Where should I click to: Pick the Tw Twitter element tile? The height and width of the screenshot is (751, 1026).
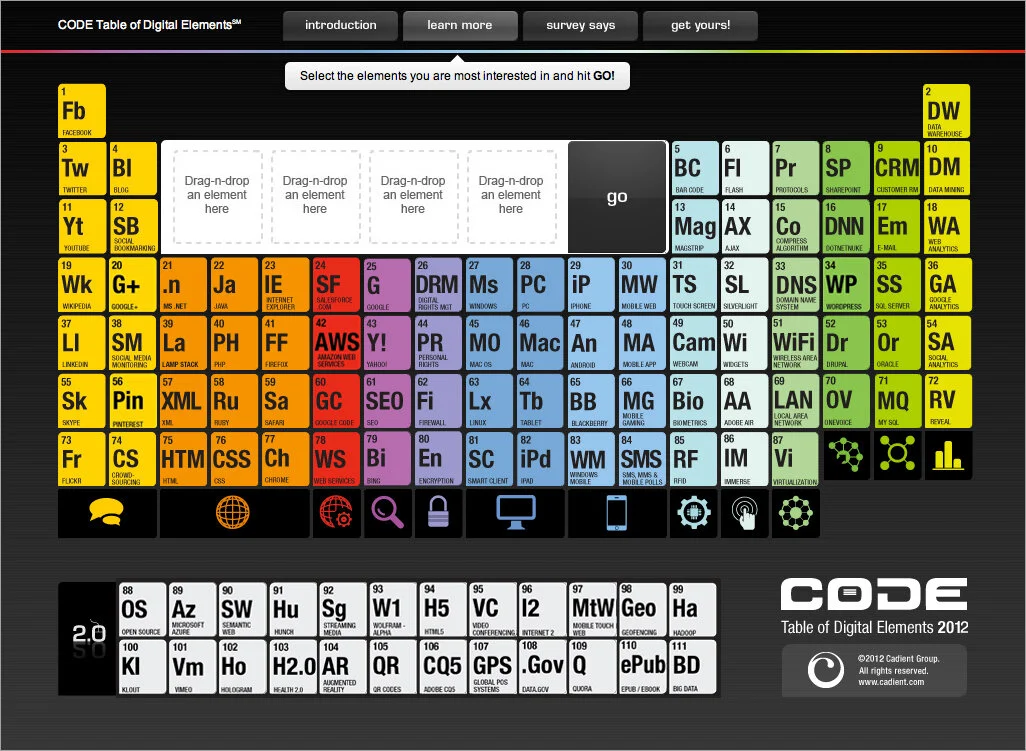(82, 168)
